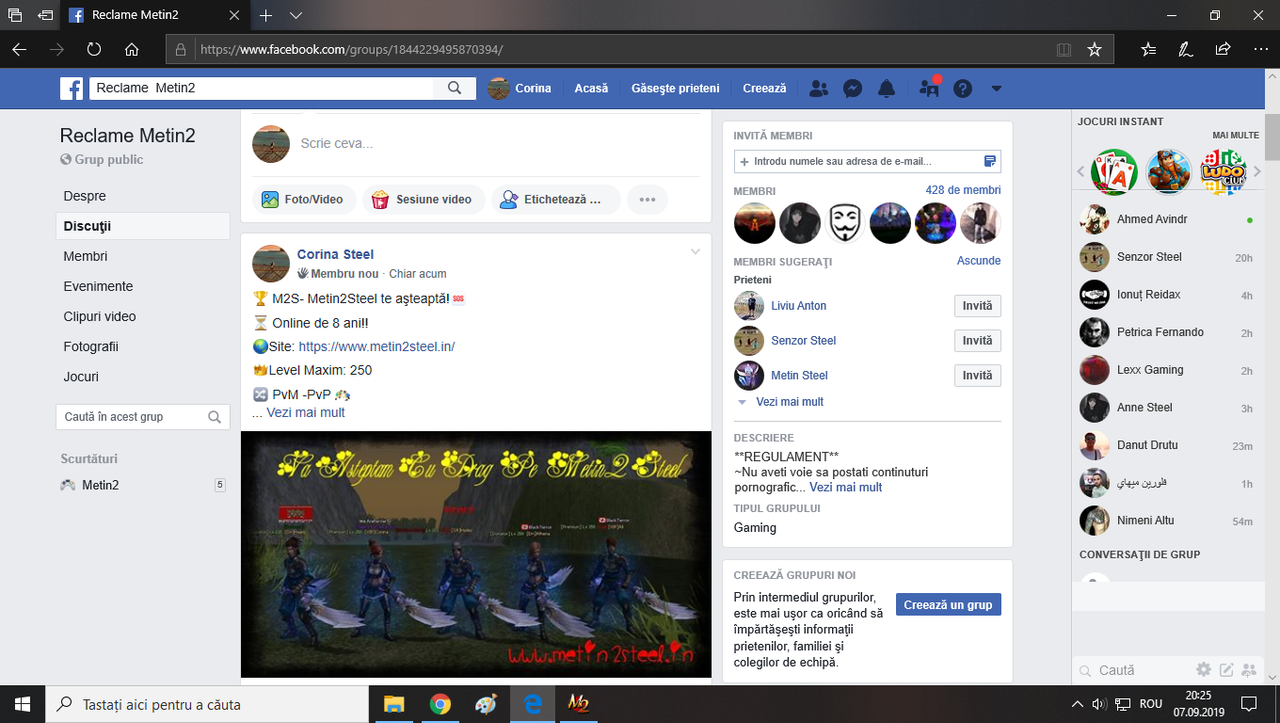This screenshot has height=723, width=1280.
Task: Open the reading view icon
Action: point(1063,49)
